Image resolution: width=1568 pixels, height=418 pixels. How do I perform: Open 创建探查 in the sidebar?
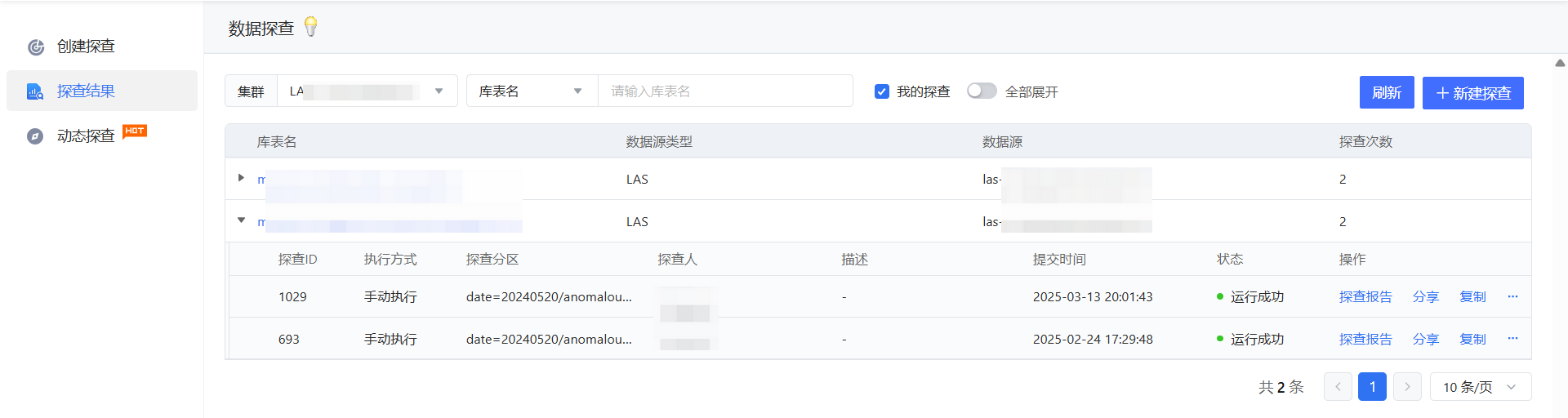(x=86, y=47)
